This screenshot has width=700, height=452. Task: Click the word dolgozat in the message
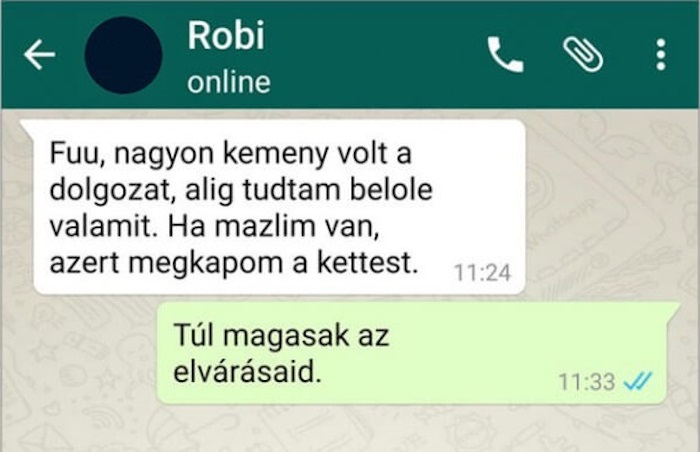[111, 190]
